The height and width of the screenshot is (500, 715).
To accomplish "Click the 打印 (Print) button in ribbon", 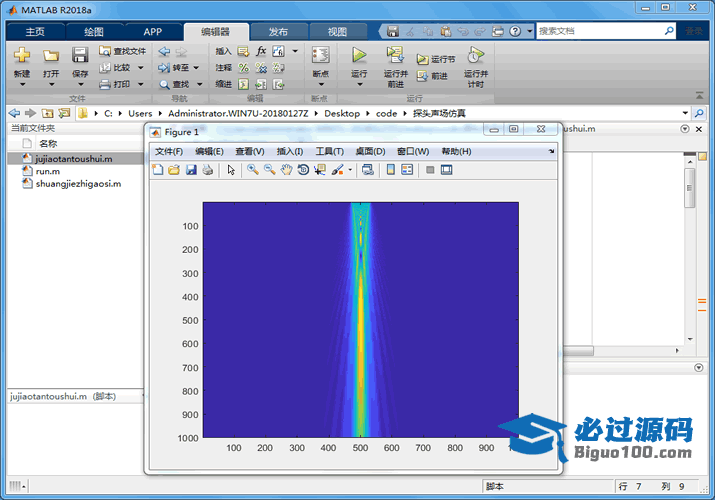I will click(116, 84).
